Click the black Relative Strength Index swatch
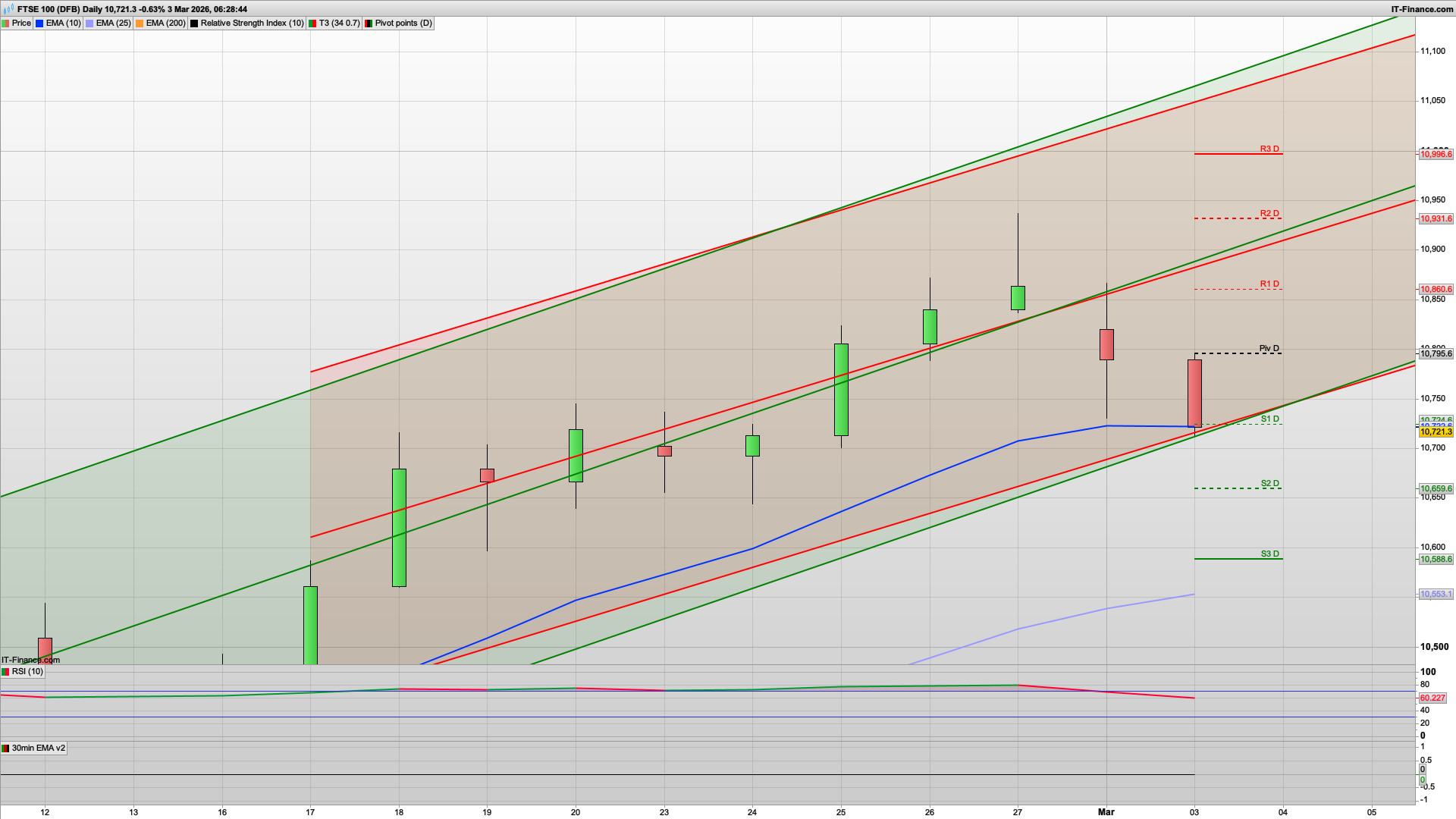This screenshot has width=1456, height=819. [x=195, y=24]
